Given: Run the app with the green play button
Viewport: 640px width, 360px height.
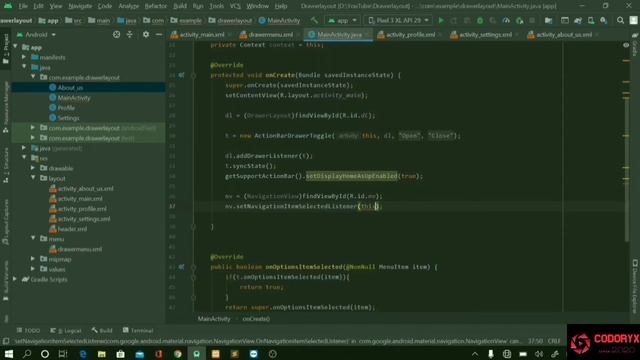Looking at the screenshot, I should click(441, 20).
